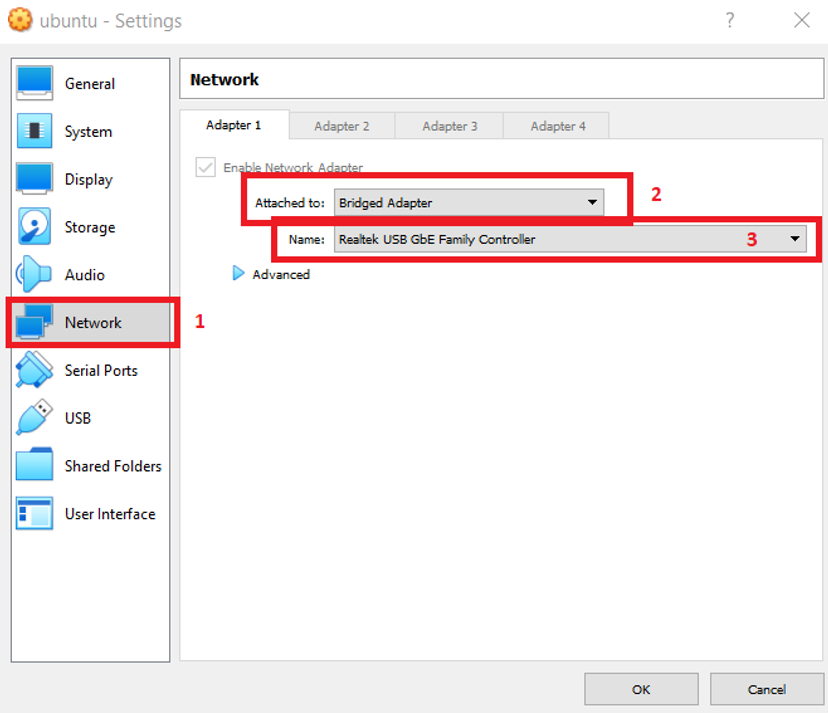Open Shared Folders folder icon
This screenshot has height=713, width=828.
(34, 466)
